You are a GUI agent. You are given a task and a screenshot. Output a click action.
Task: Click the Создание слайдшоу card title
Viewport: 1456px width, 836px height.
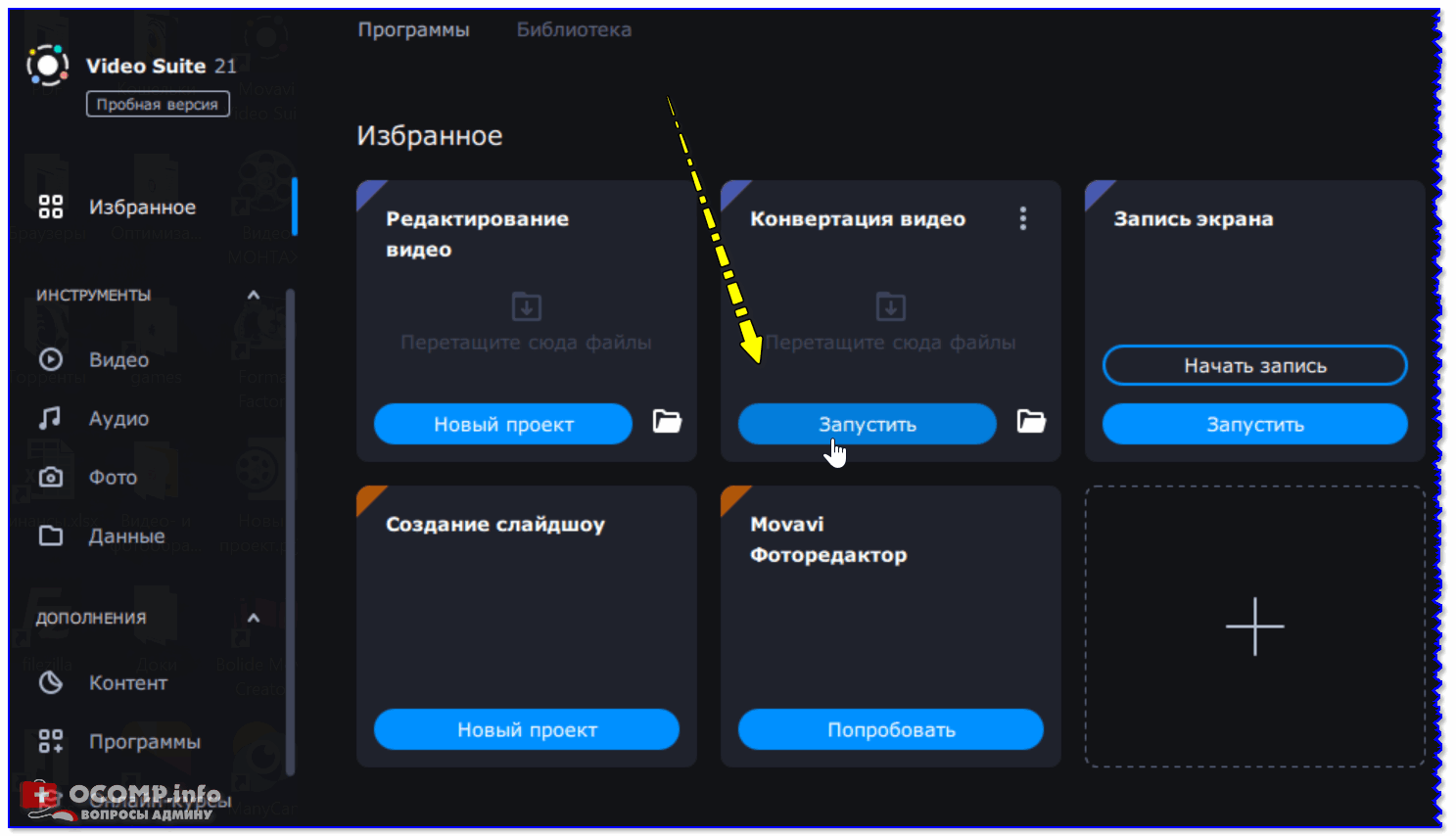click(x=495, y=525)
